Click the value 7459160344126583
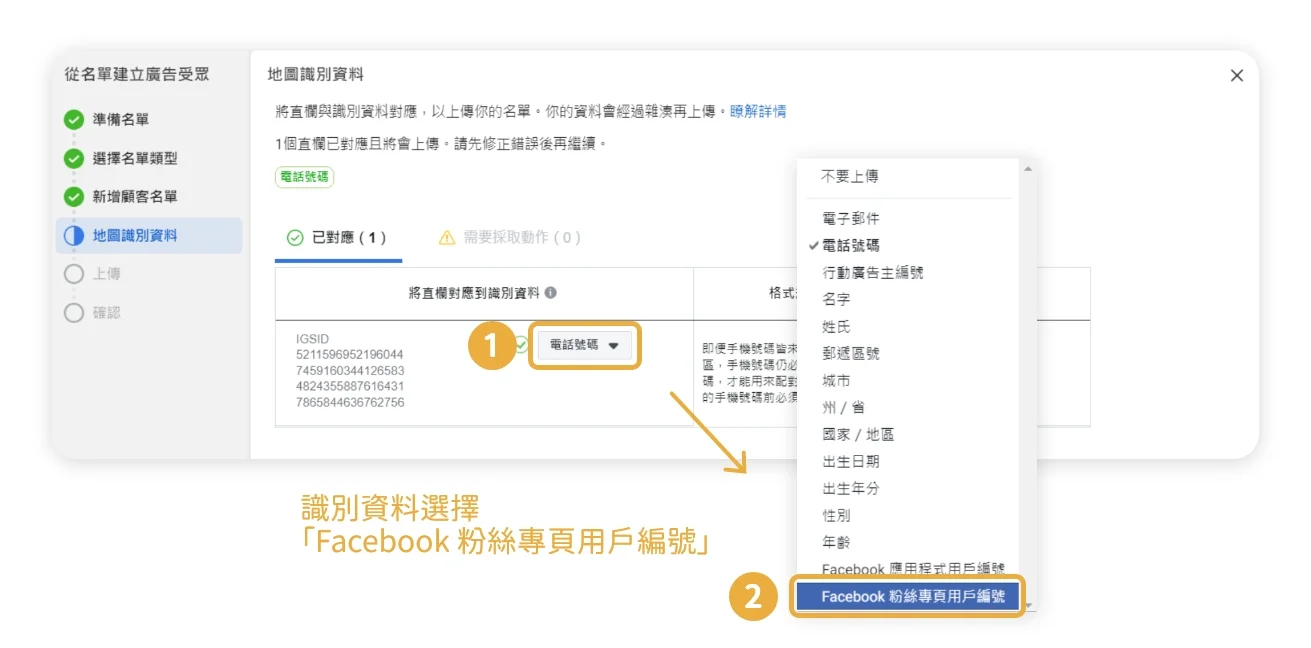Viewport: 1311px width, 648px height. pyautogui.click(x=350, y=371)
